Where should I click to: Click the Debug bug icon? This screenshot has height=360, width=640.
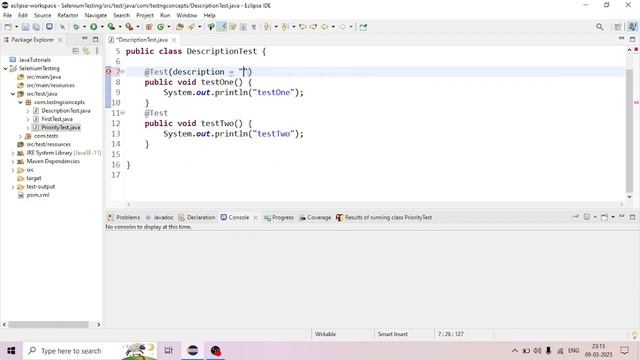point(76,27)
